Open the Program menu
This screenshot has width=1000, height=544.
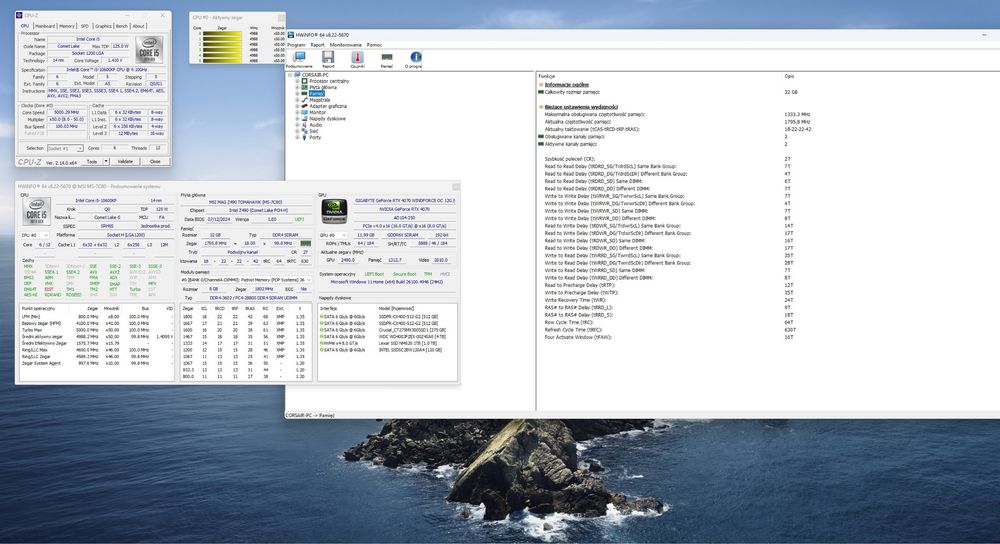(x=296, y=45)
